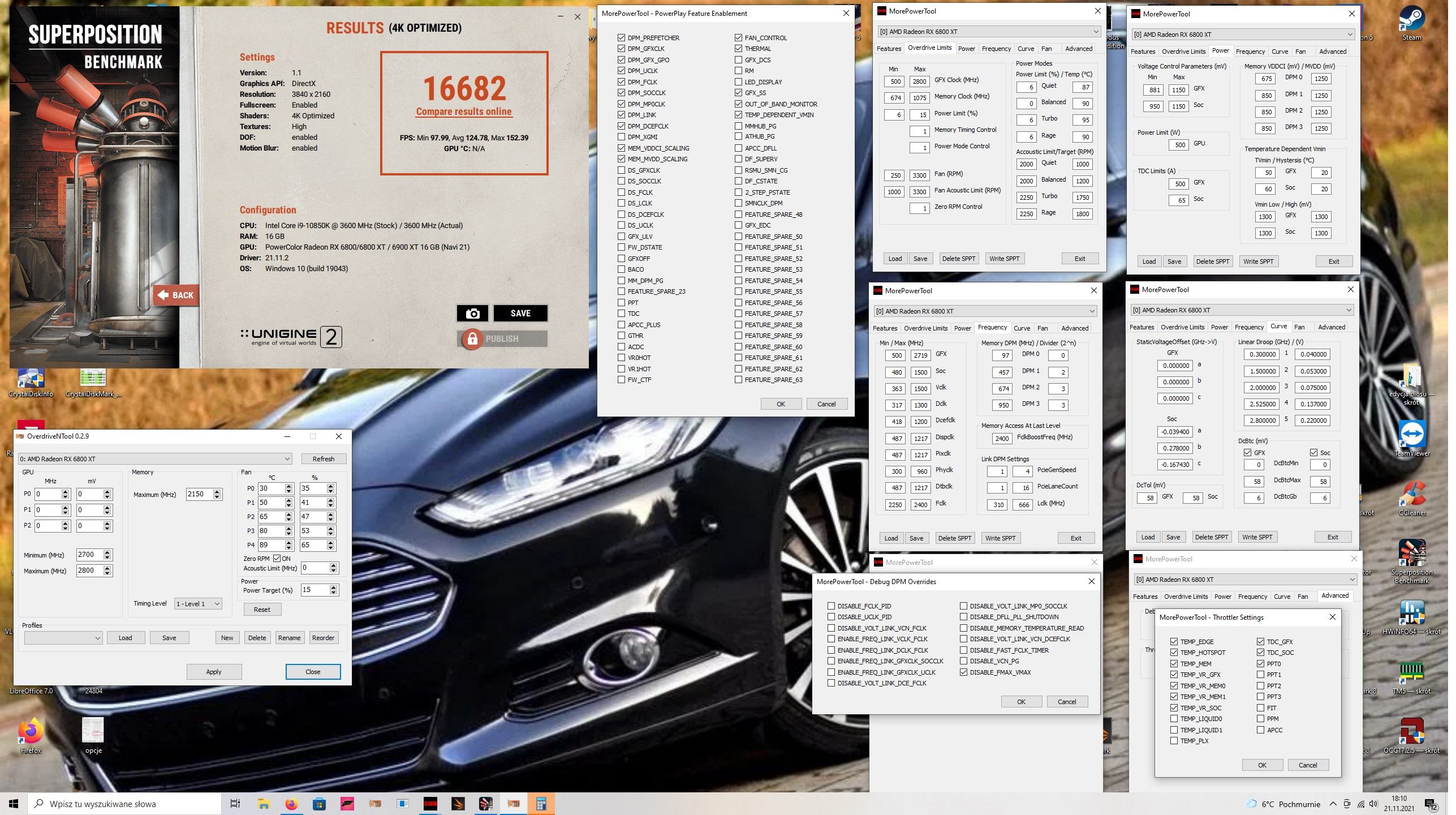1456x815 pixels.
Task: Select Curve tab in Frequency window
Action: tap(1022, 328)
